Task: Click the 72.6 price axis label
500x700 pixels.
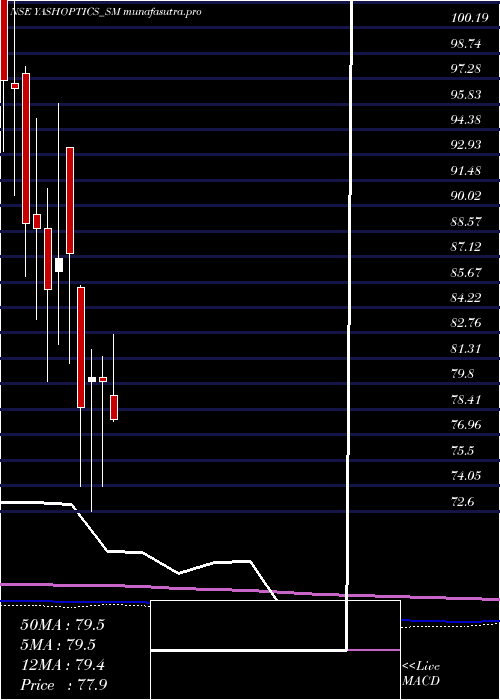Action: (463, 501)
